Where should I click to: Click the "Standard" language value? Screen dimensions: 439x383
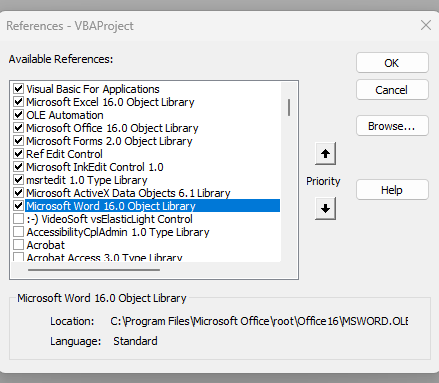click(135, 341)
